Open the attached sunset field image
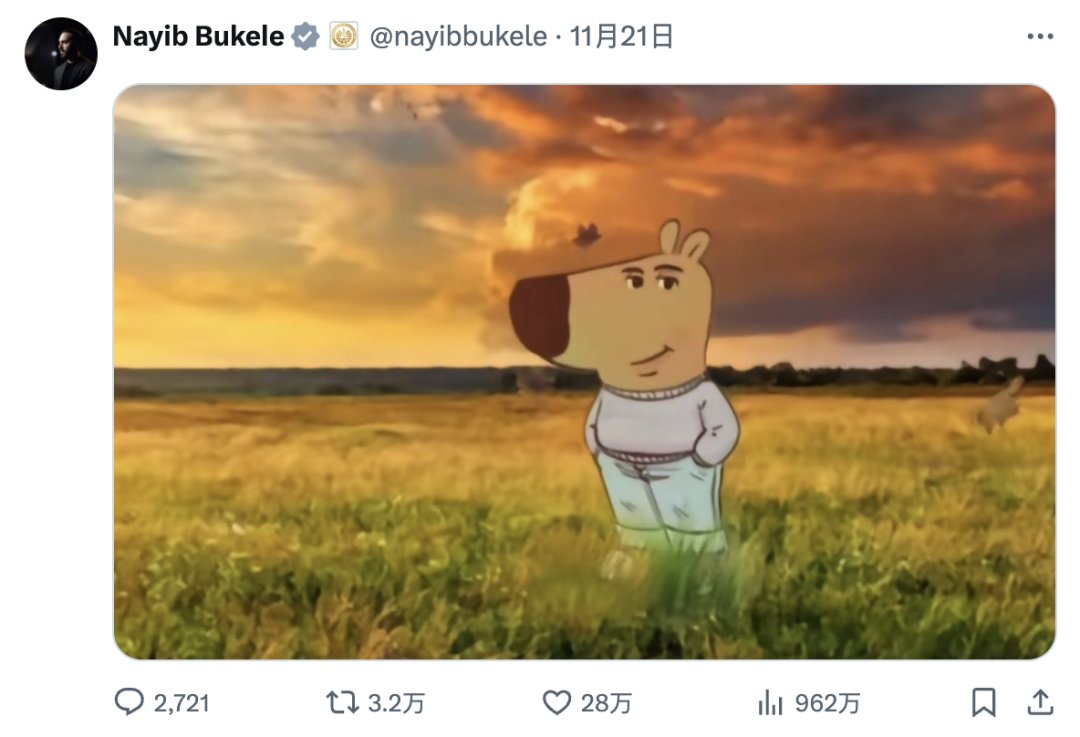This screenshot has height=737, width=1080. [584, 372]
